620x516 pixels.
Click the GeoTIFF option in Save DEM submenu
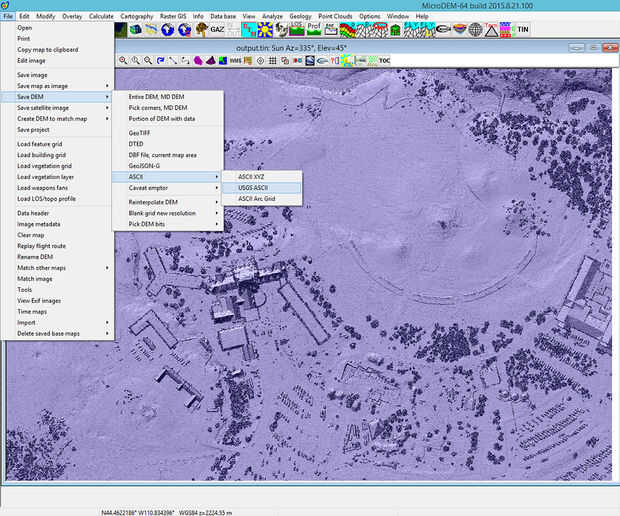(142, 132)
